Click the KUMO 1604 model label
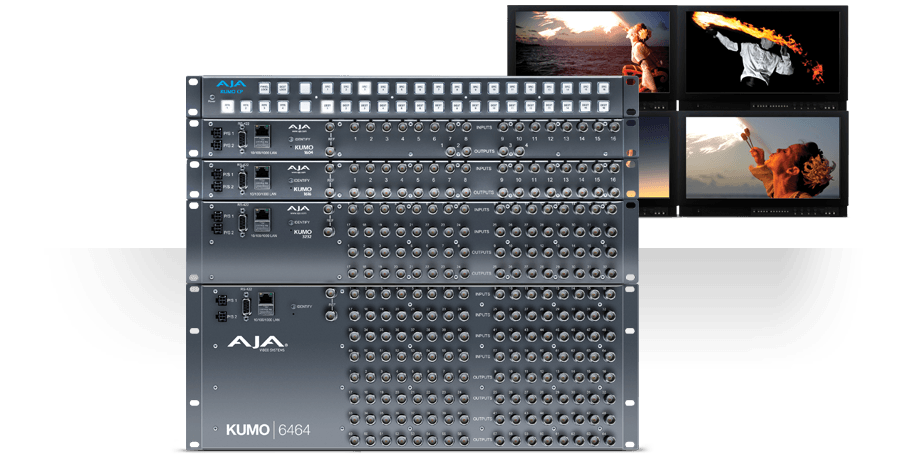This screenshot has width=900, height=470. (303, 149)
